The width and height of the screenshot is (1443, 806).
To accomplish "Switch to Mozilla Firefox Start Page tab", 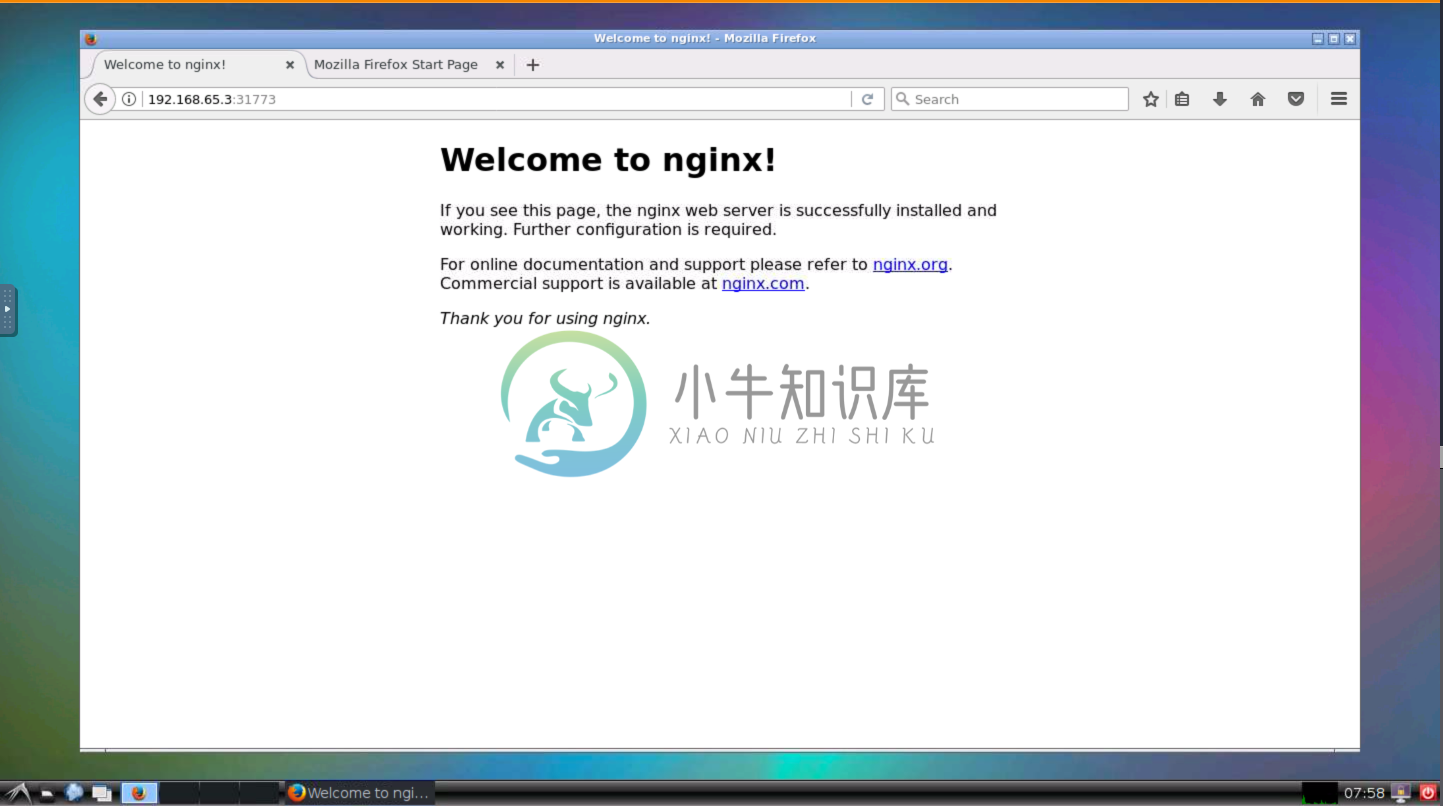I will pos(396,64).
